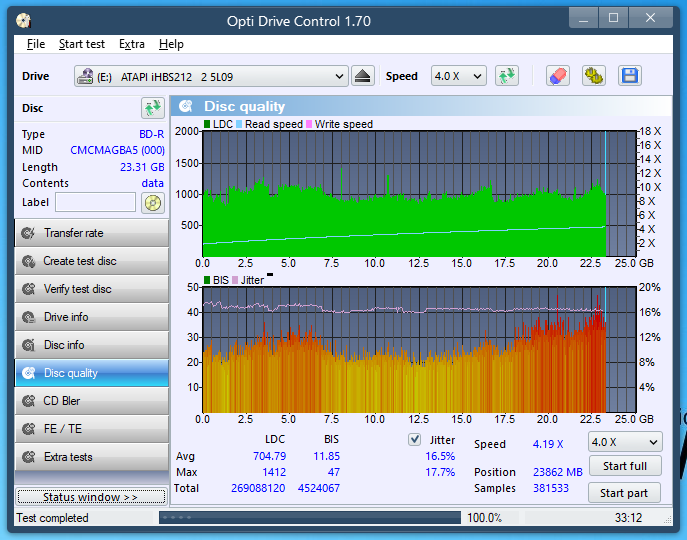Open the 4.0 X speed dropdown above Start full

click(x=625, y=442)
